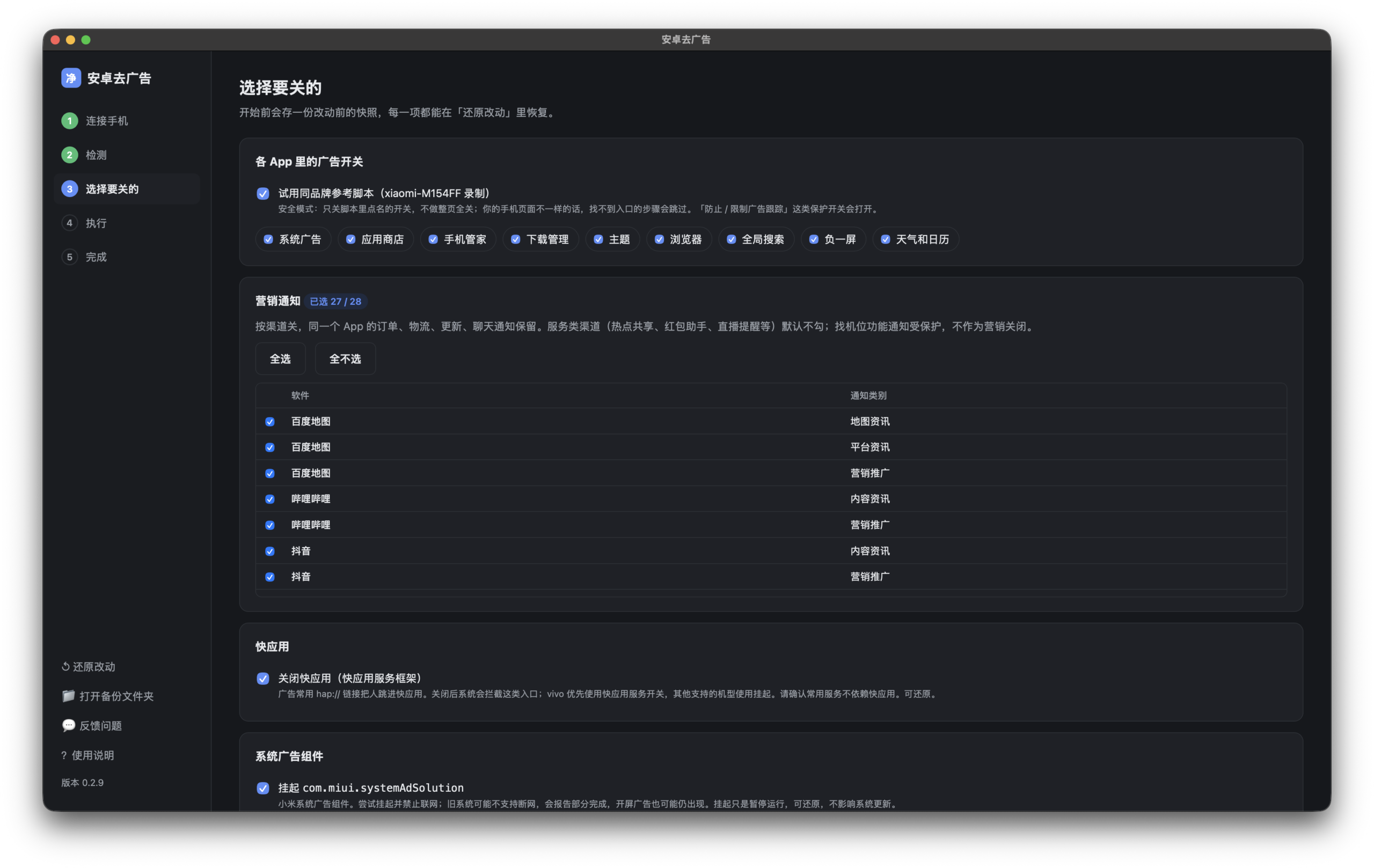Click the 还原改动 restore icon
The height and width of the screenshot is (868, 1374).
(x=65, y=667)
